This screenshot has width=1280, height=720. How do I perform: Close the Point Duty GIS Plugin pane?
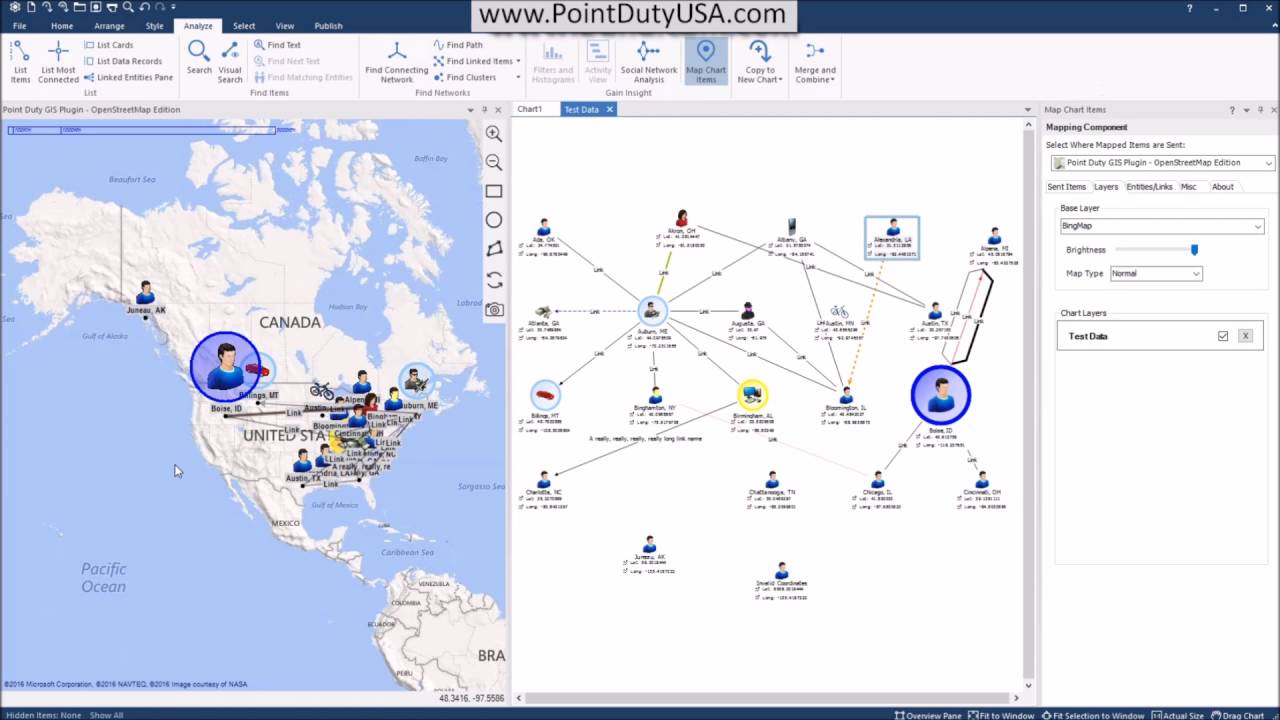point(498,110)
